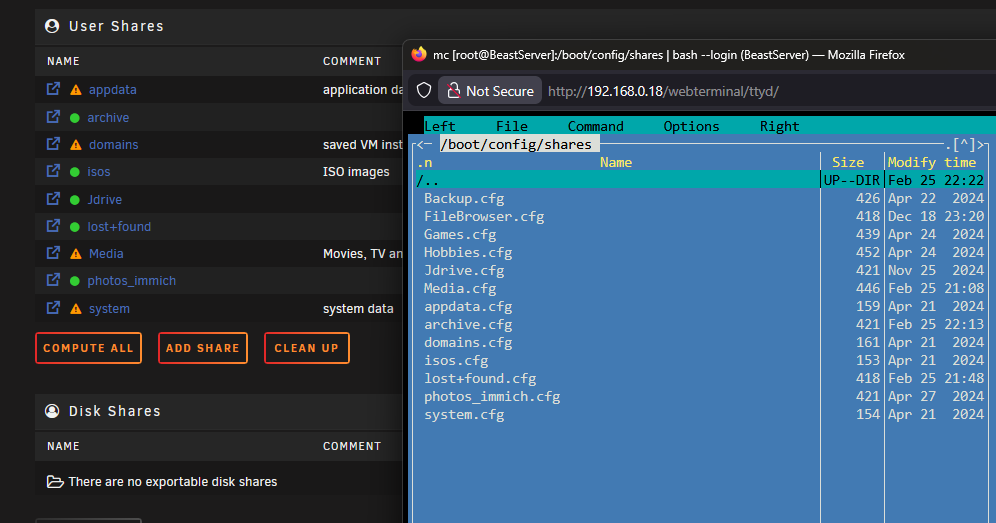Select domains.cfg in the file panel
The image size is (996, 523).
pos(468,343)
